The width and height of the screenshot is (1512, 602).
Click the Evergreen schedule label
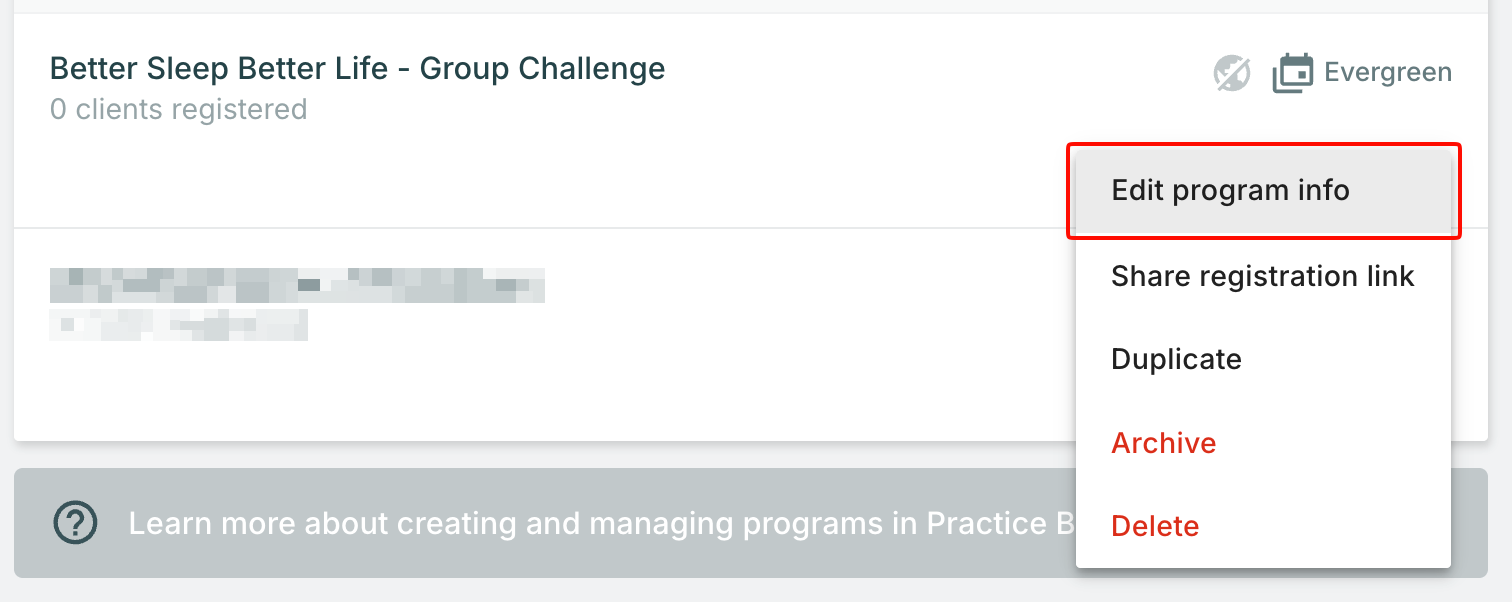point(1387,73)
